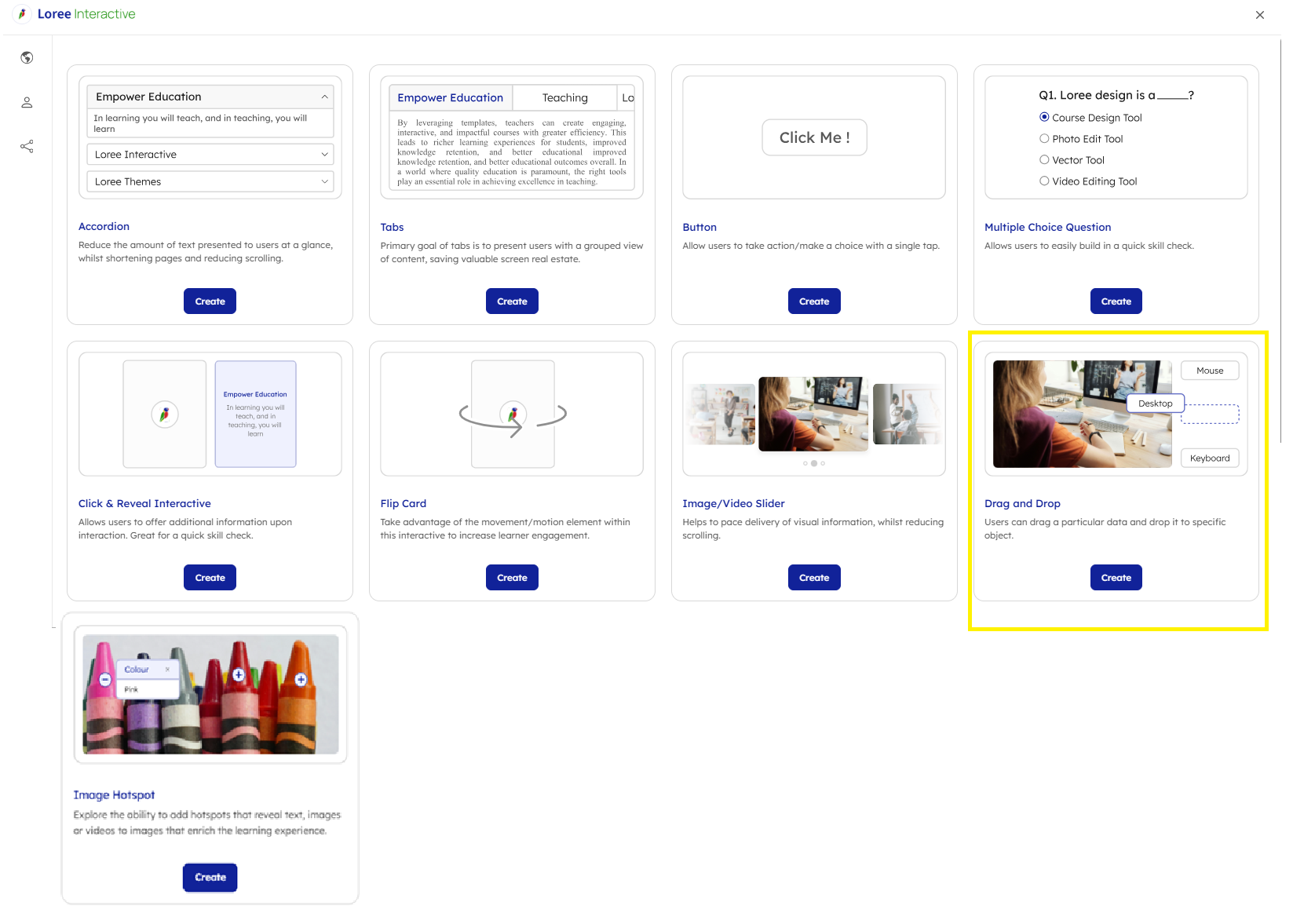
Task: Click the parrot icon in Flip Card preview
Action: [513, 413]
